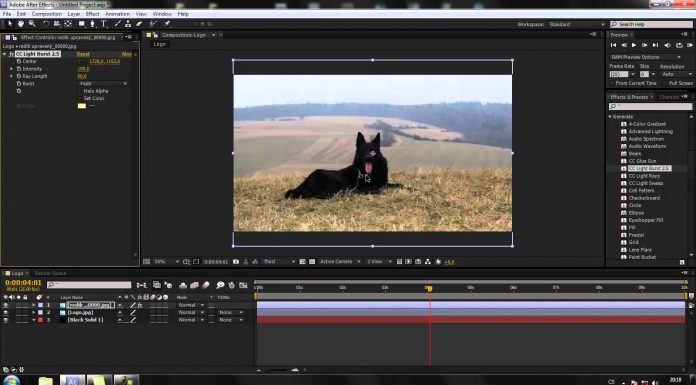Select the Zoom magnifier tool
Screen dimensions: 696x385
click(32, 24)
